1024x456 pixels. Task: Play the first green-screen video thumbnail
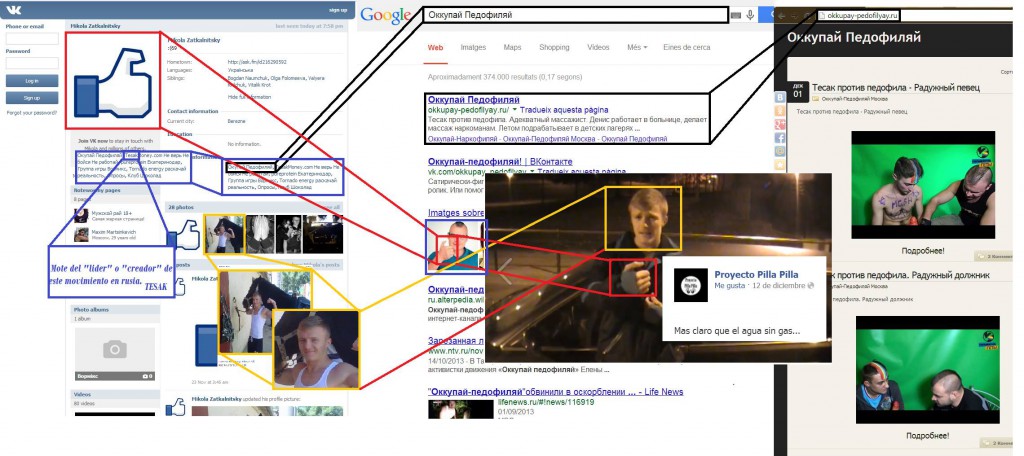point(923,185)
